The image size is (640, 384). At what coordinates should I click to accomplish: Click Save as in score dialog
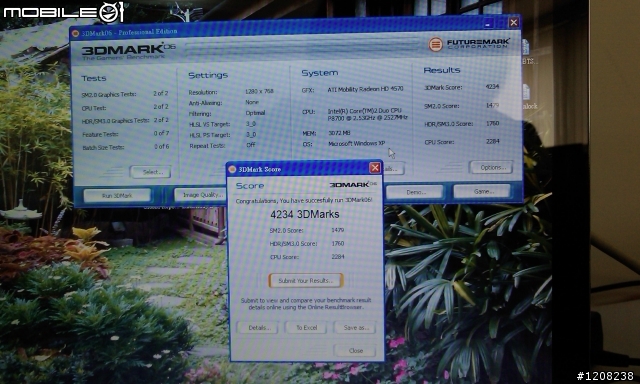[x=355, y=327]
